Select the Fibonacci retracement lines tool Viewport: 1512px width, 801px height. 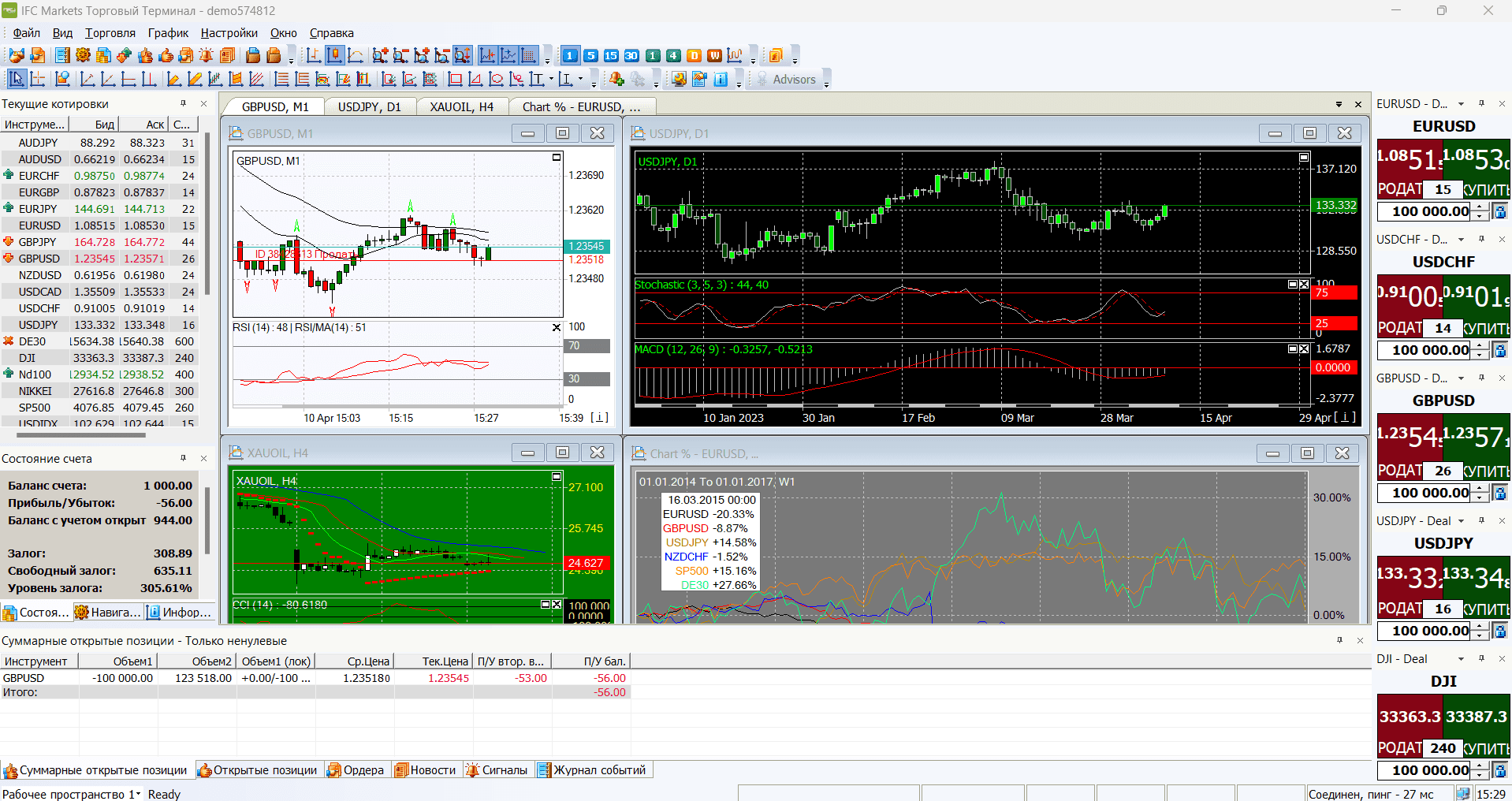point(281,79)
